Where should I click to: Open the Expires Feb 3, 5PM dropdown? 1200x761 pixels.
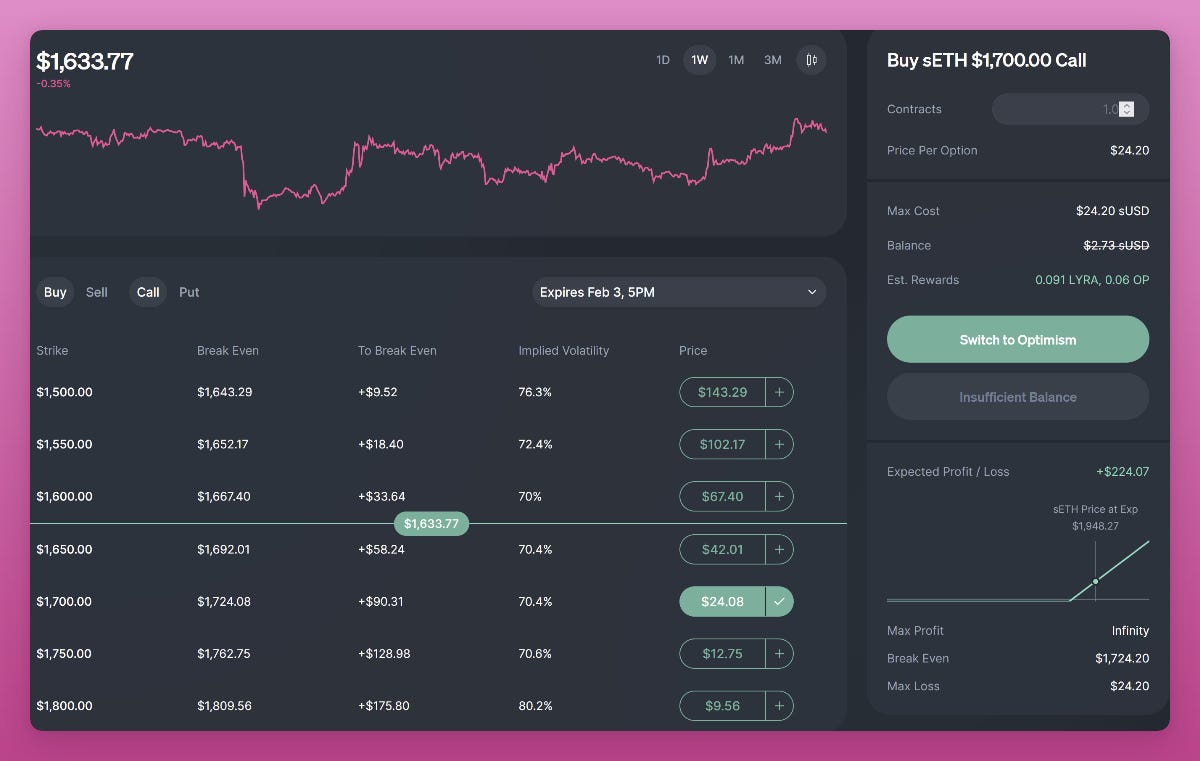678,292
